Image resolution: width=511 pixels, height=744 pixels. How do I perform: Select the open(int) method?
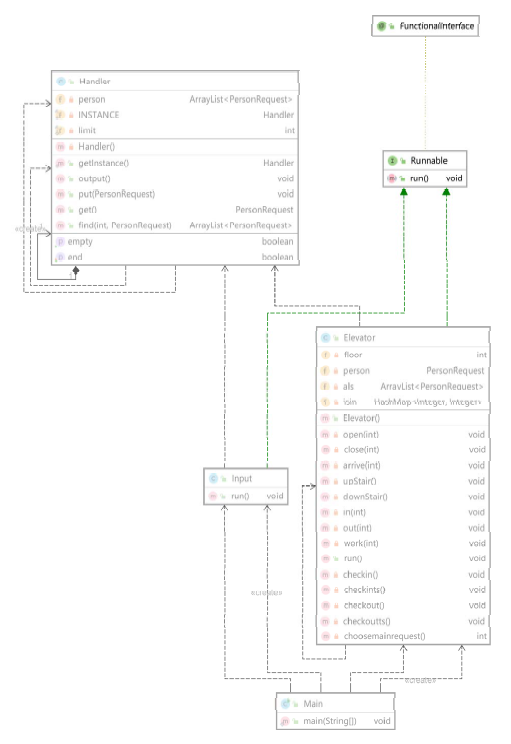coord(403,435)
